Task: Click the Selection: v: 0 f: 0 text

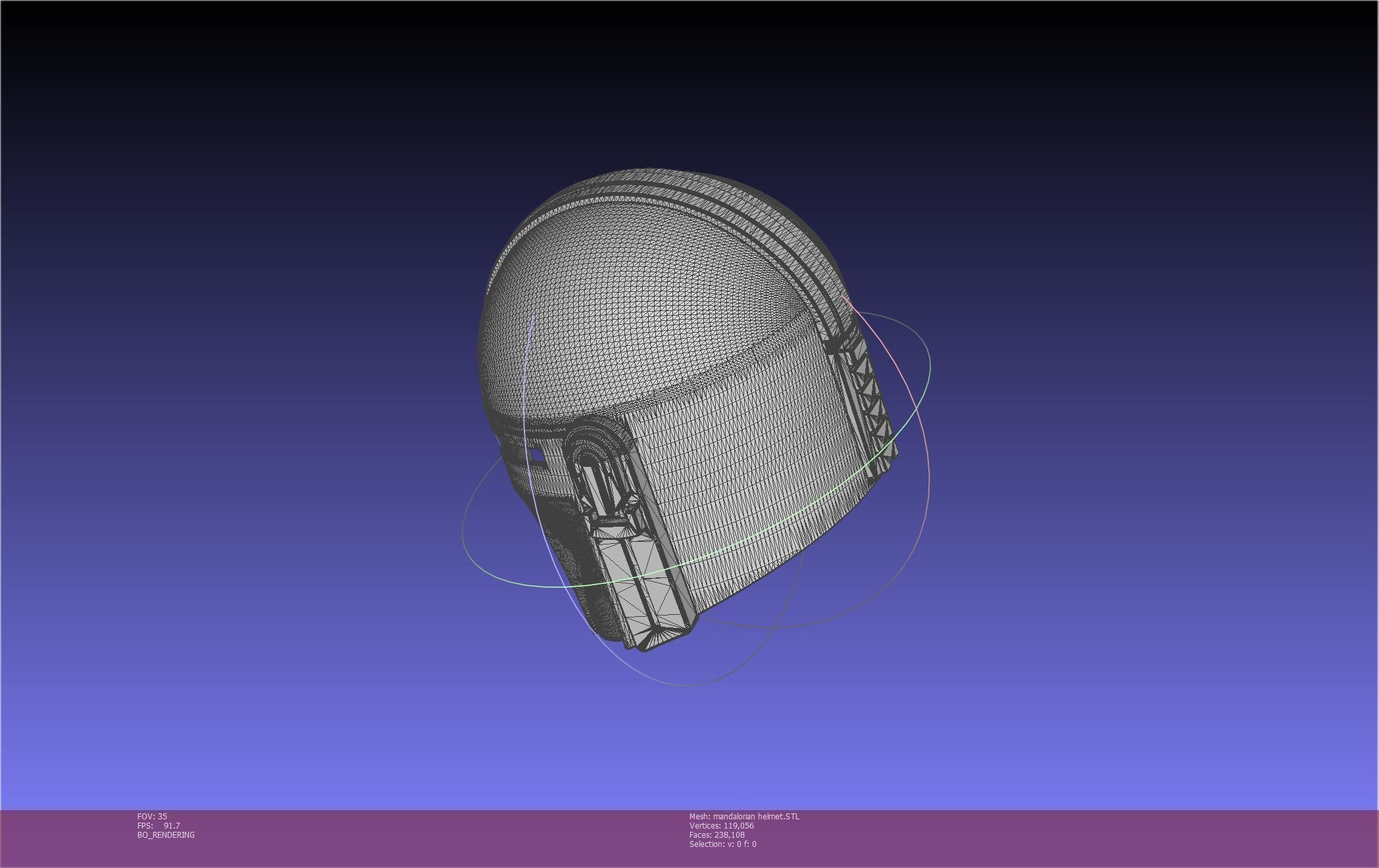Action: pyautogui.click(x=722, y=844)
